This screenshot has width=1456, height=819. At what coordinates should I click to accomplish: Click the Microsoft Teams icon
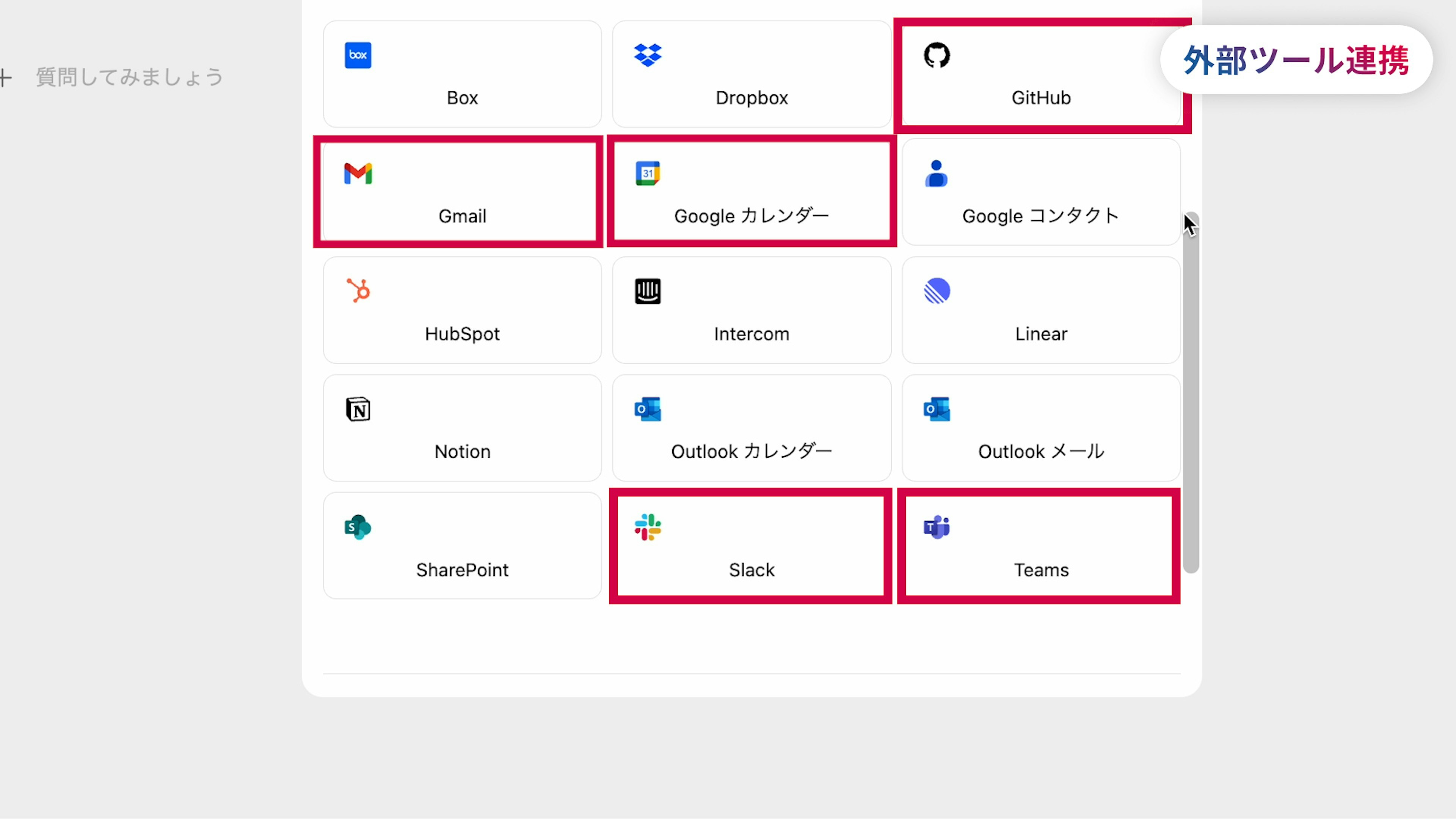click(x=937, y=527)
